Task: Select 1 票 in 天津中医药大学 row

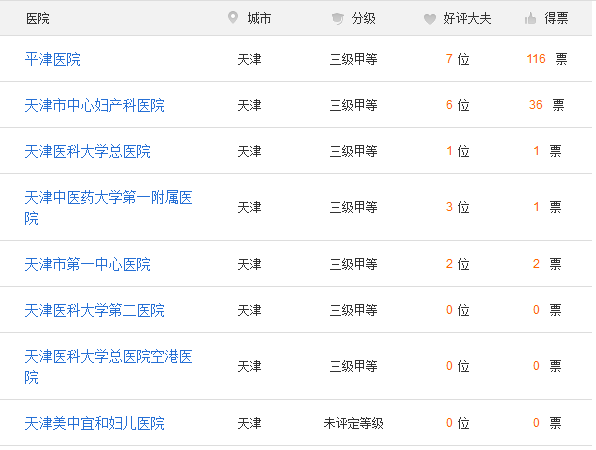Action: 547,207
